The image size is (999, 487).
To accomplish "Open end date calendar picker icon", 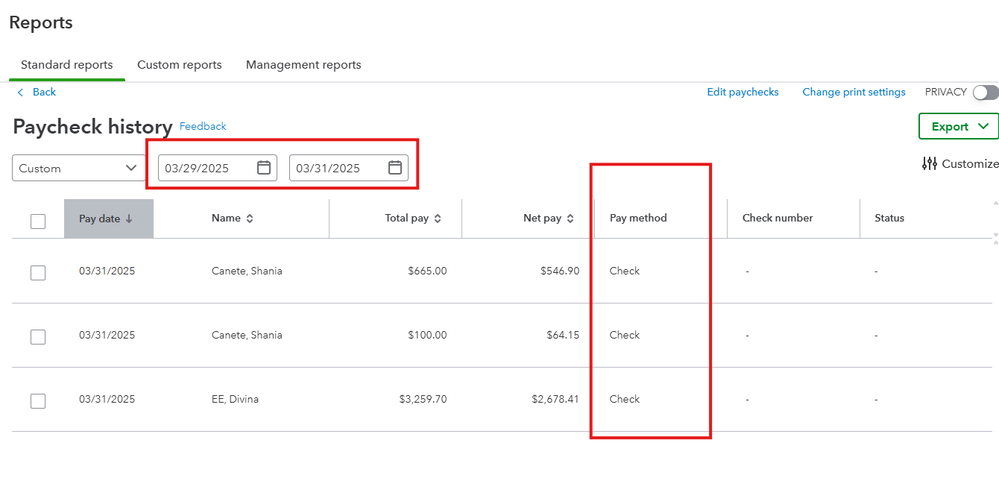I will pyautogui.click(x=395, y=168).
